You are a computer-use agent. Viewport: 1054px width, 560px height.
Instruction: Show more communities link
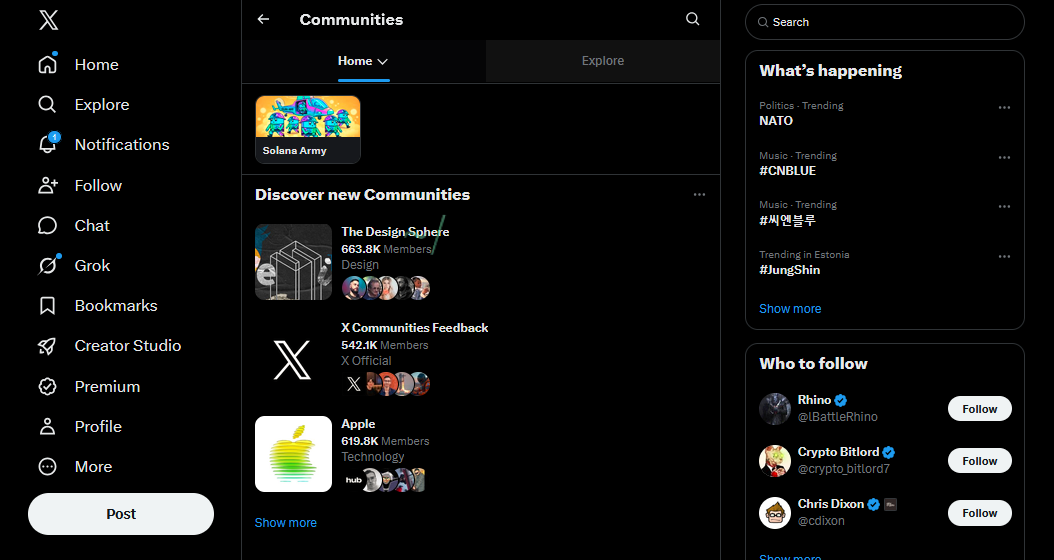286,522
